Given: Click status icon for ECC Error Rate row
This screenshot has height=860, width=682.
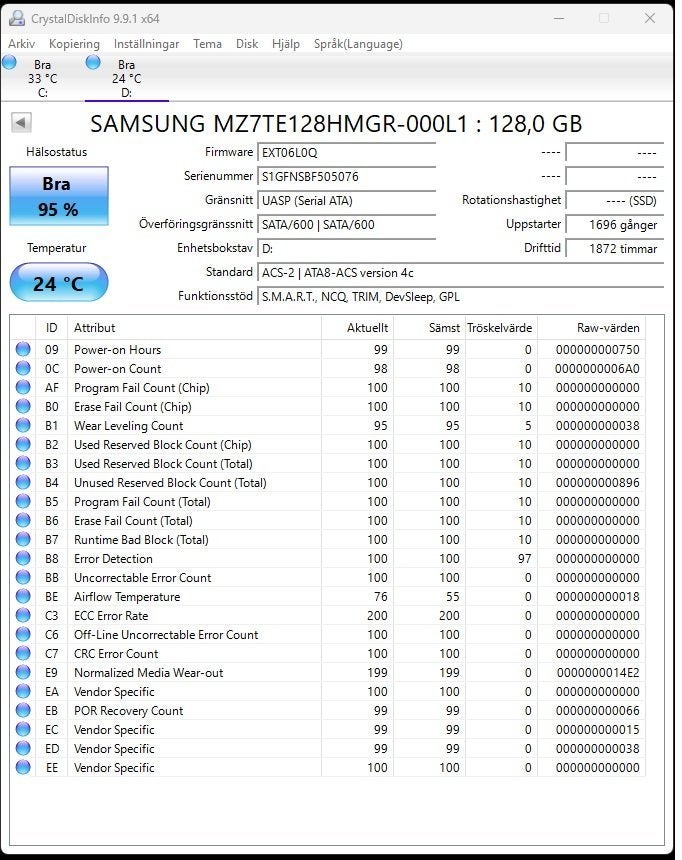Looking at the screenshot, I should click(x=23, y=615).
